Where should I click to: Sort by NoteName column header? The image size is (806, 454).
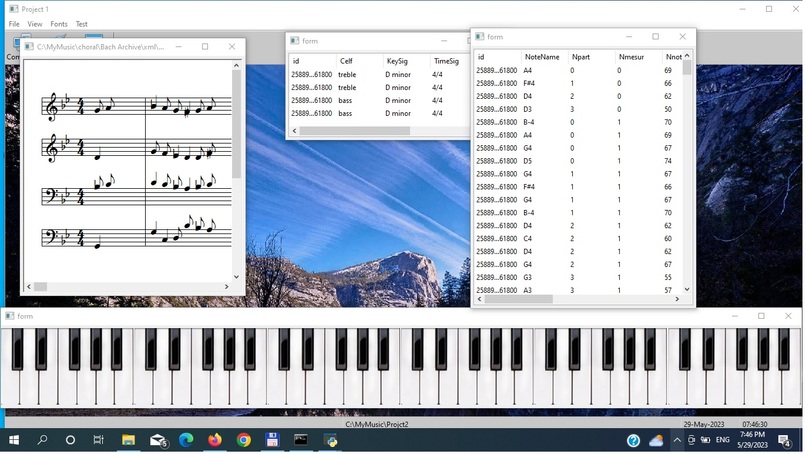(542, 57)
